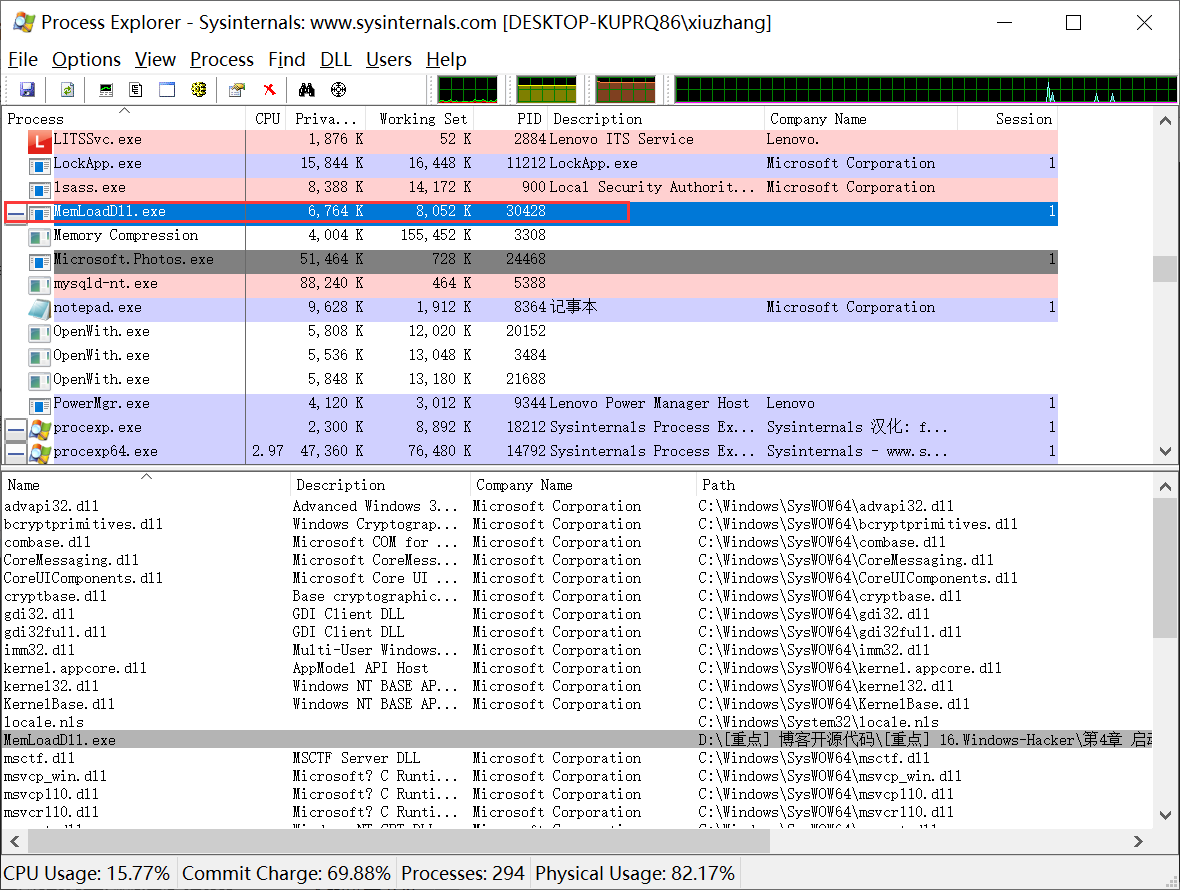Sort lower pane by Path column header
This screenshot has height=890, width=1180.
pos(923,485)
